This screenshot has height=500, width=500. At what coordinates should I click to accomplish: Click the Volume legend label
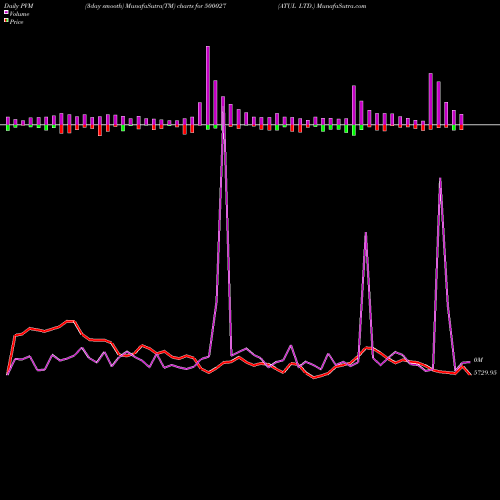[19, 14]
